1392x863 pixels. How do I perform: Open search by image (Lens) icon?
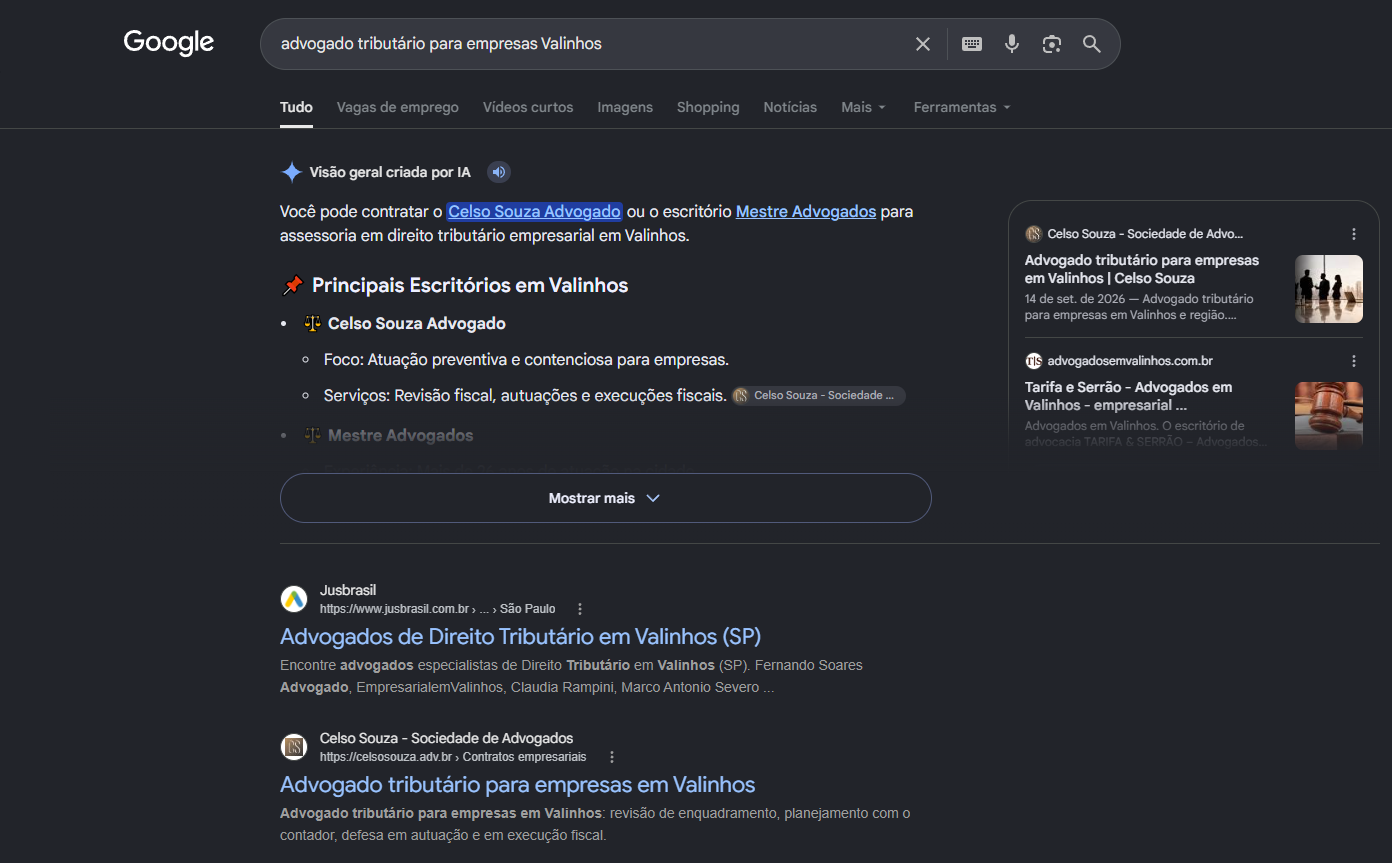tap(1051, 44)
